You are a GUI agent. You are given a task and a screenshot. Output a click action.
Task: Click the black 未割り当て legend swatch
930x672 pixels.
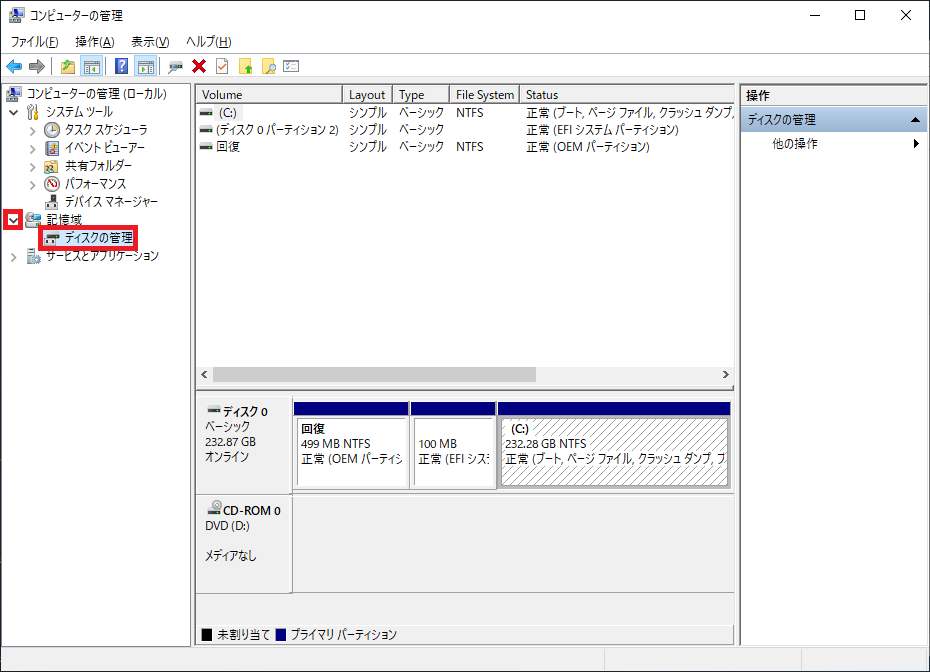click(x=206, y=635)
